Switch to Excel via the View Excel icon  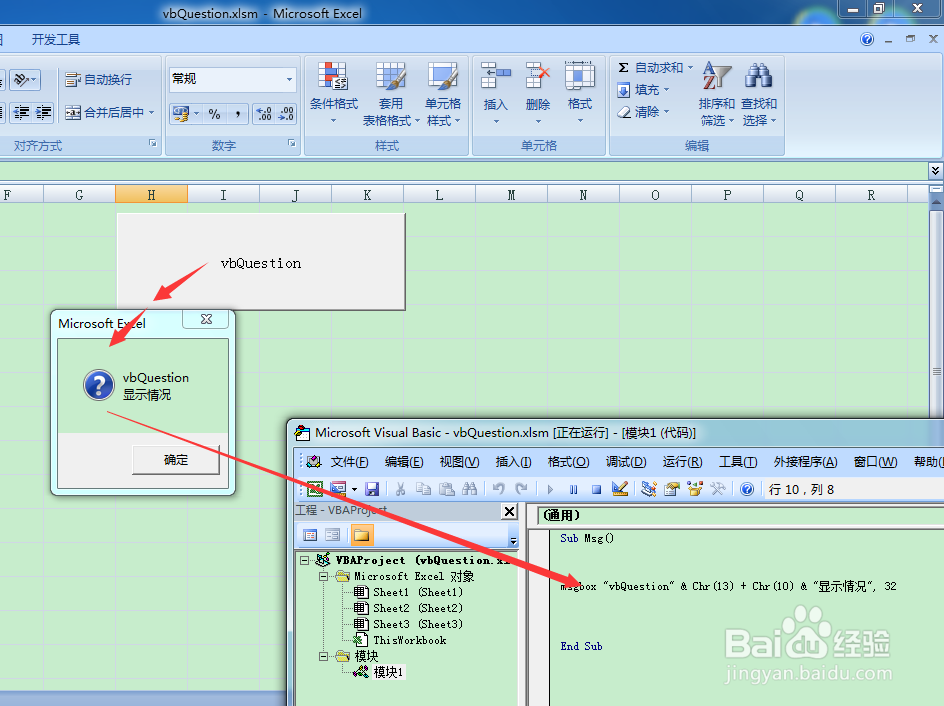pyautogui.click(x=317, y=488)
